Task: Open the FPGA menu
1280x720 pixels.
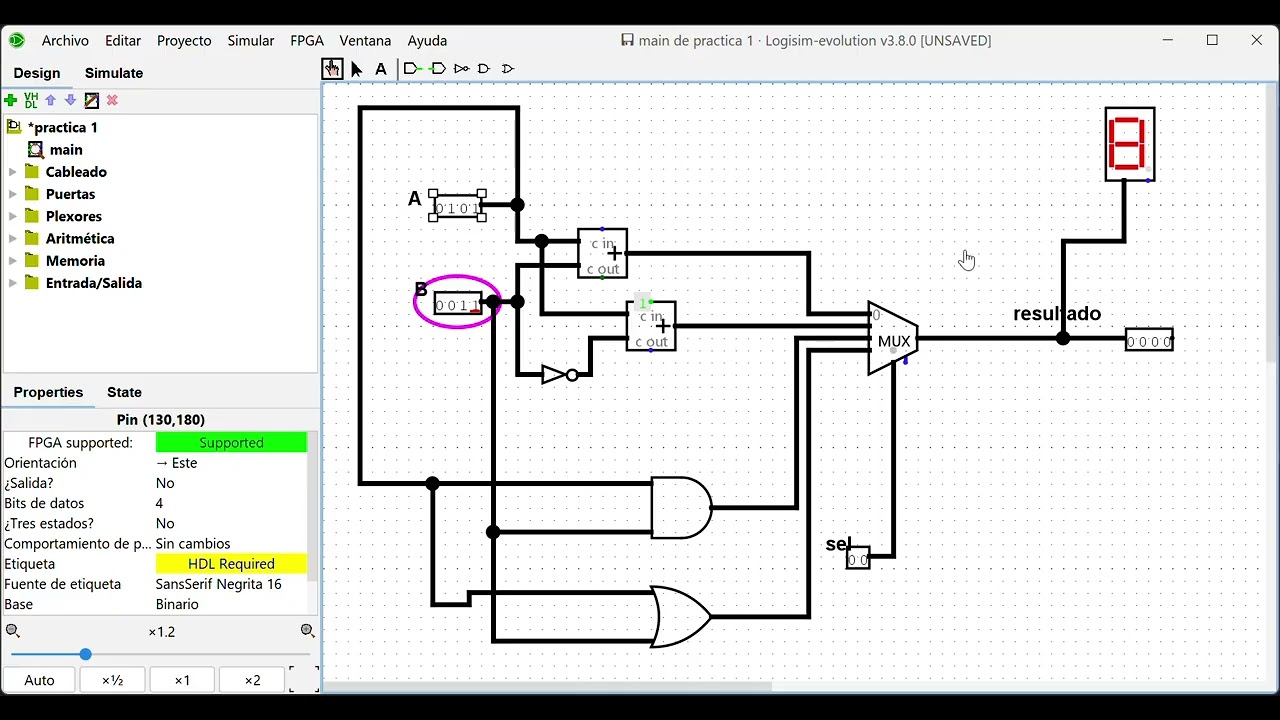Action: pos(307,41)
